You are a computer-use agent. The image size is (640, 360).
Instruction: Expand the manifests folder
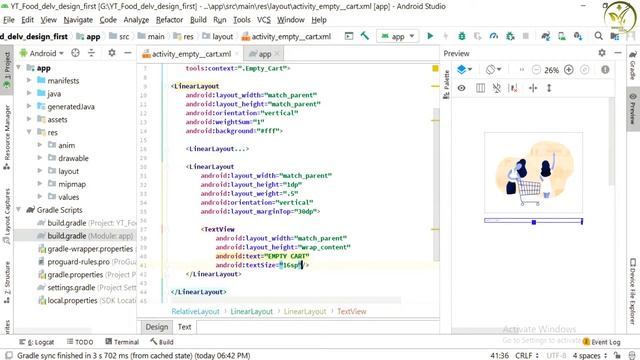pos(29,80)
